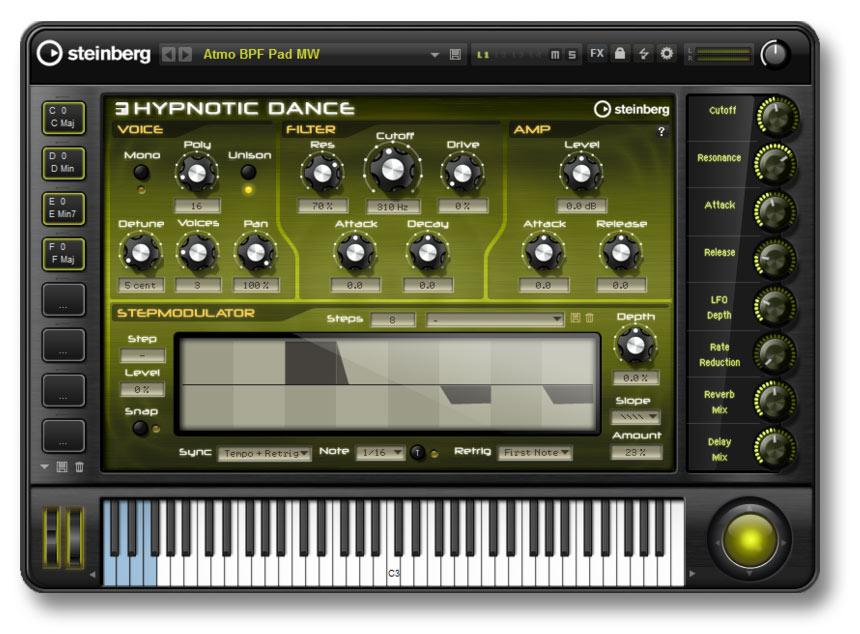Click the filter Res knob
The height and width of the screenshot is (634, 860).
pyautogui.click(x=322, y=173)
